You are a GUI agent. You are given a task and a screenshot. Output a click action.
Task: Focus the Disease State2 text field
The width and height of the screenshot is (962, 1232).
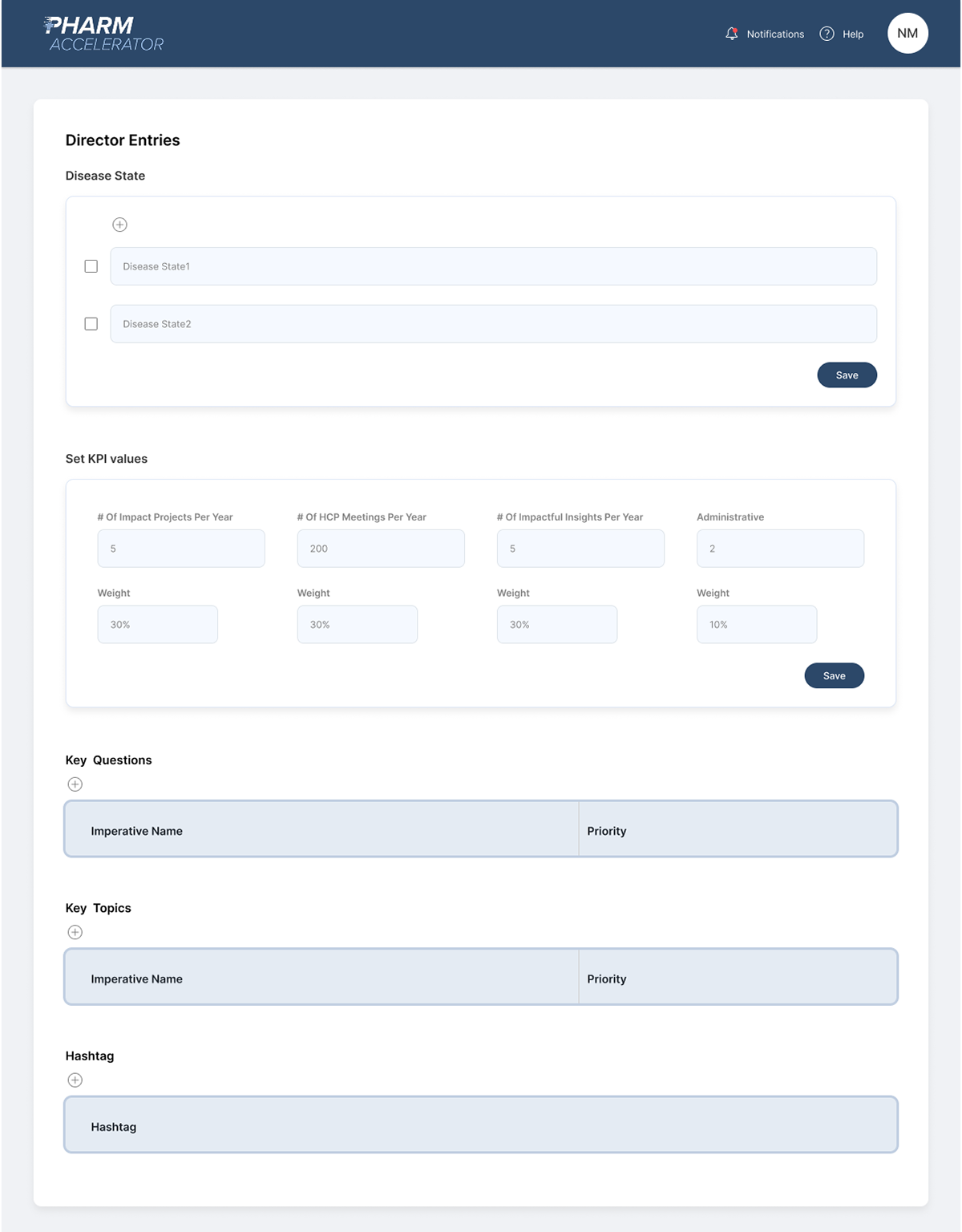pyautogui.click(x=493, y=324)
